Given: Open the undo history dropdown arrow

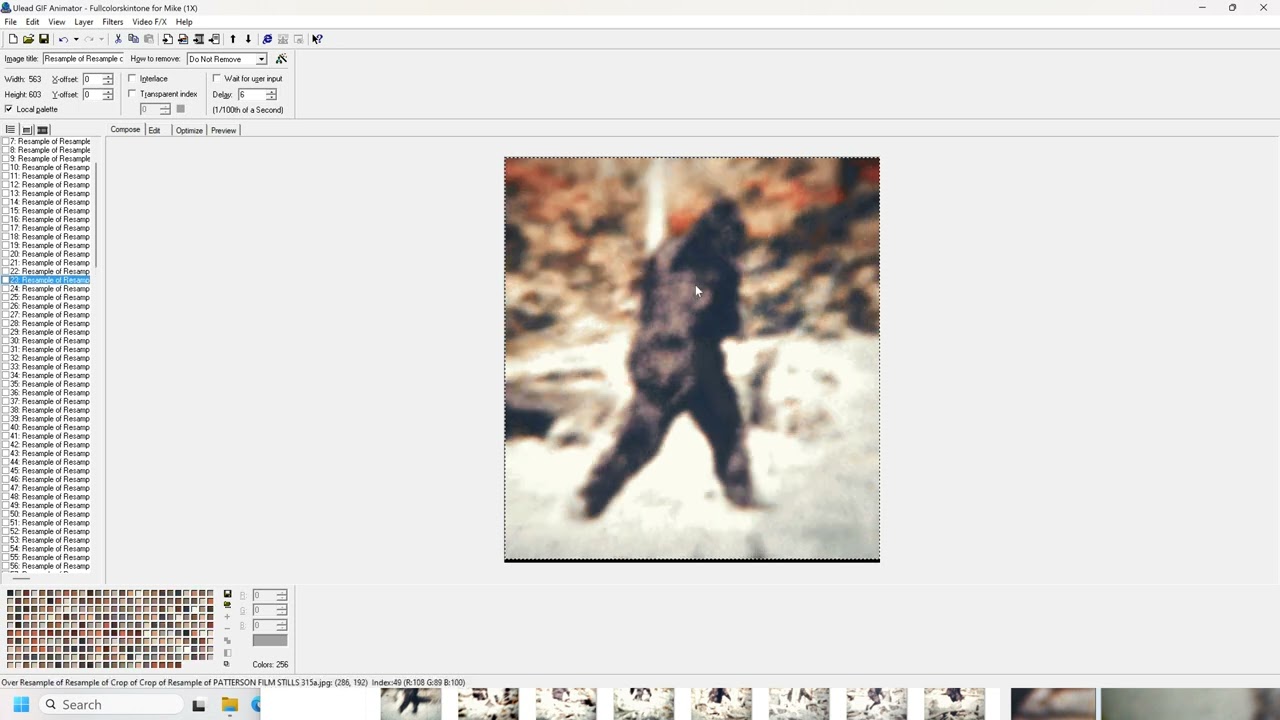Looking at the screenshot, I should (x=76, y=39).
